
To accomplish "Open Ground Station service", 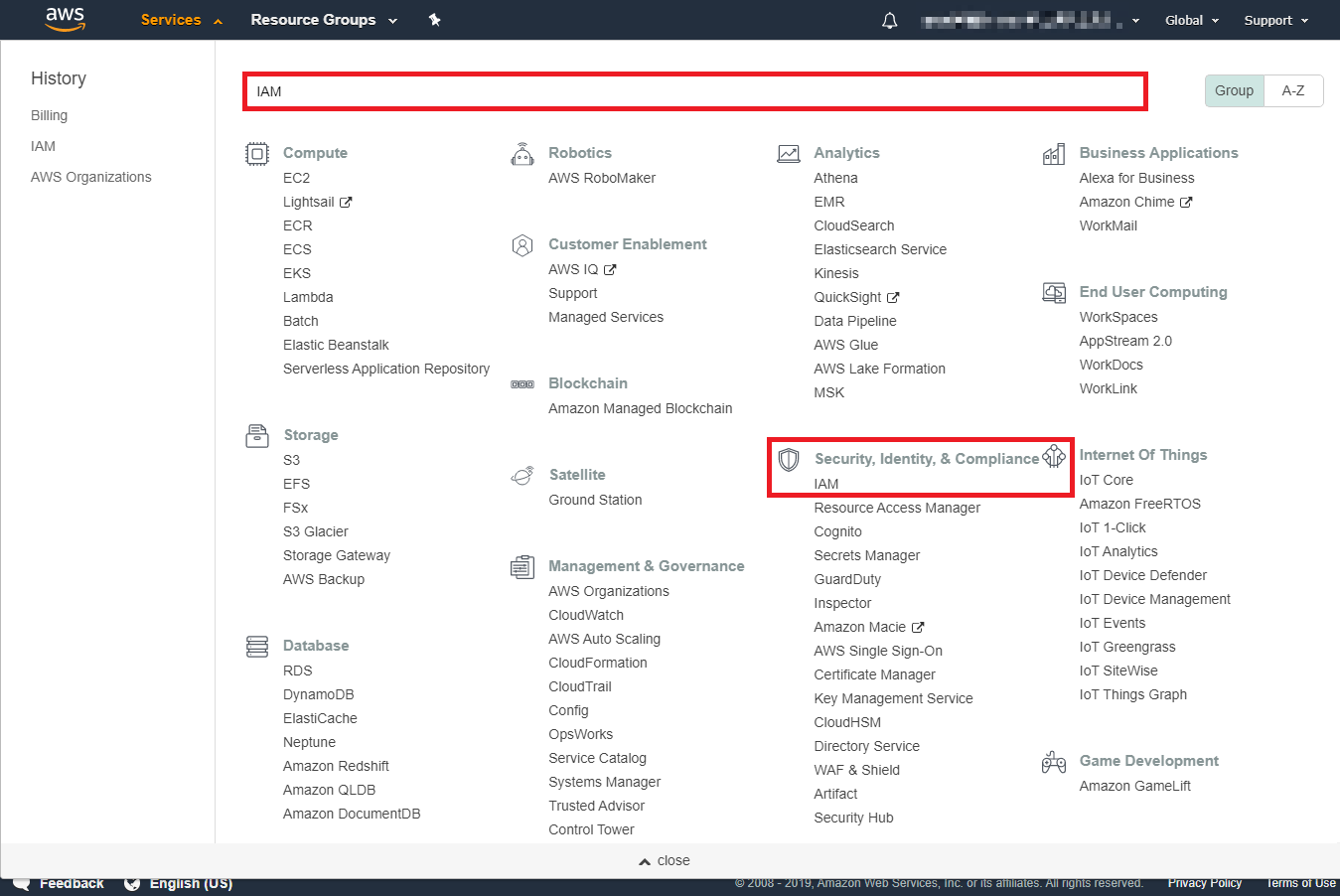I will click(x=596, y=500).
